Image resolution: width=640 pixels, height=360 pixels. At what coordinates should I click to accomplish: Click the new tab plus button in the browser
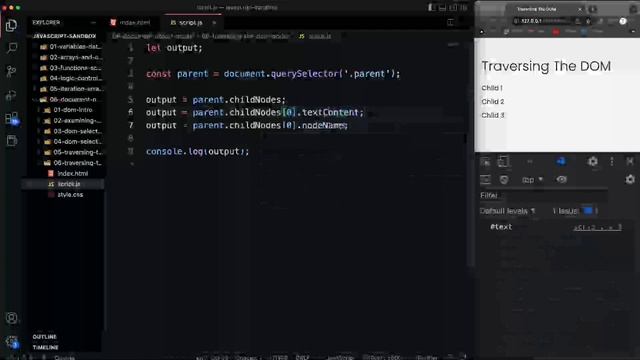click(593, 9)
